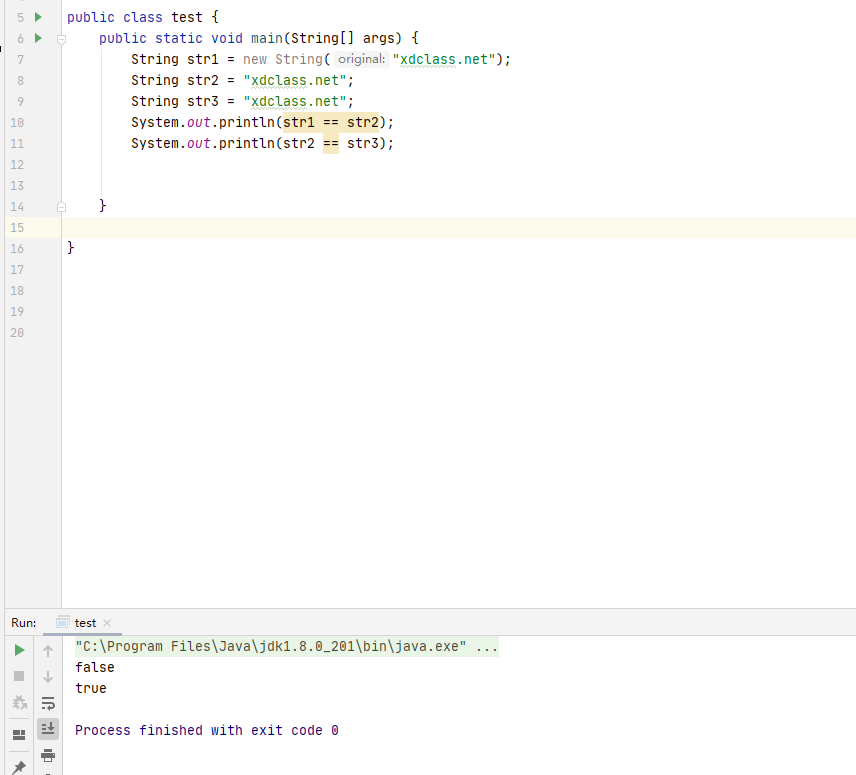Screen dimensions: 856x775
Task: Close the test run tab
Action: click(x=107, y=623)
